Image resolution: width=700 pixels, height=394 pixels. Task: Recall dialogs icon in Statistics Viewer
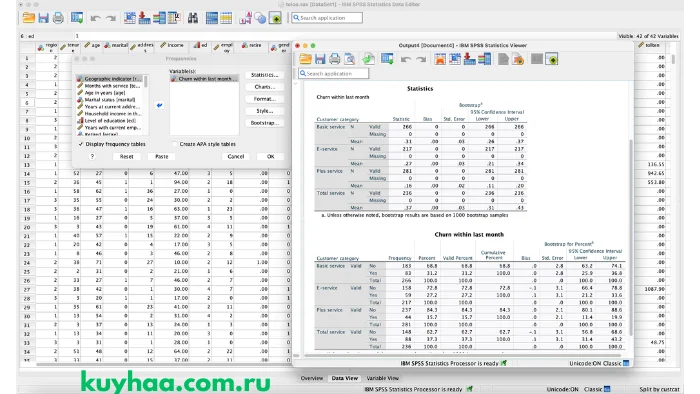[387, 59]
